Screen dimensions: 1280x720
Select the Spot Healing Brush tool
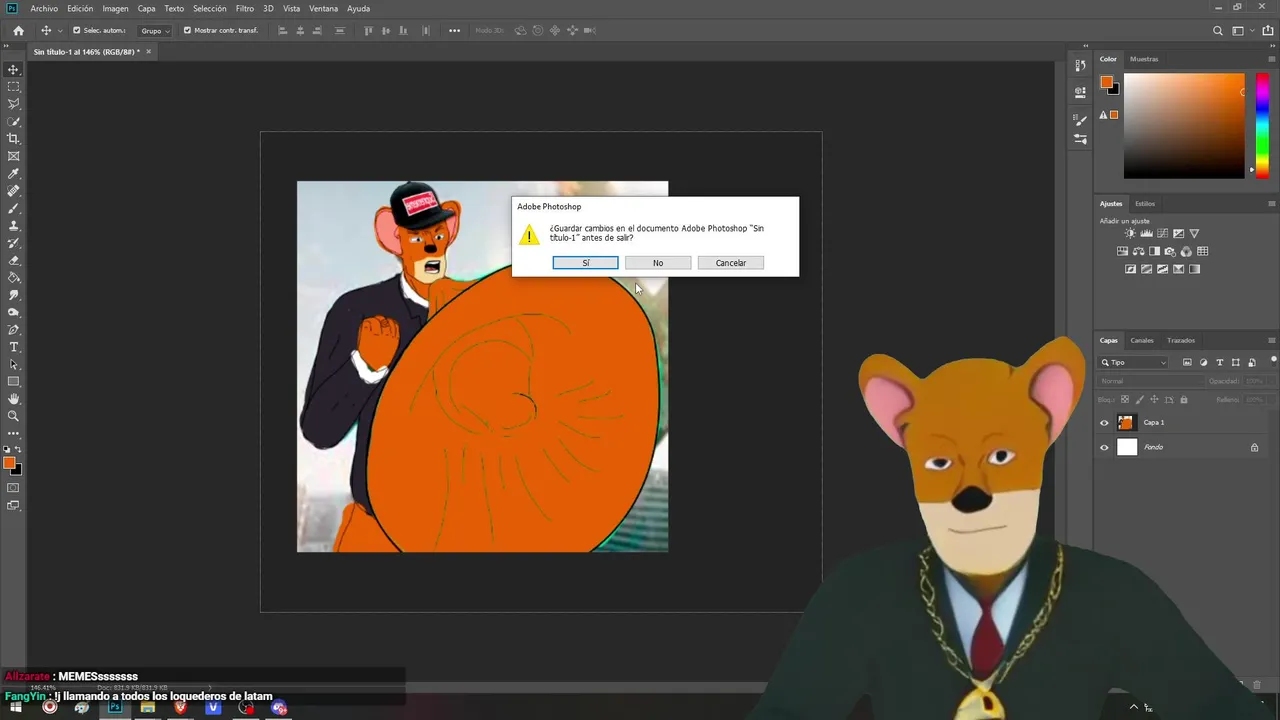(14, 191)
